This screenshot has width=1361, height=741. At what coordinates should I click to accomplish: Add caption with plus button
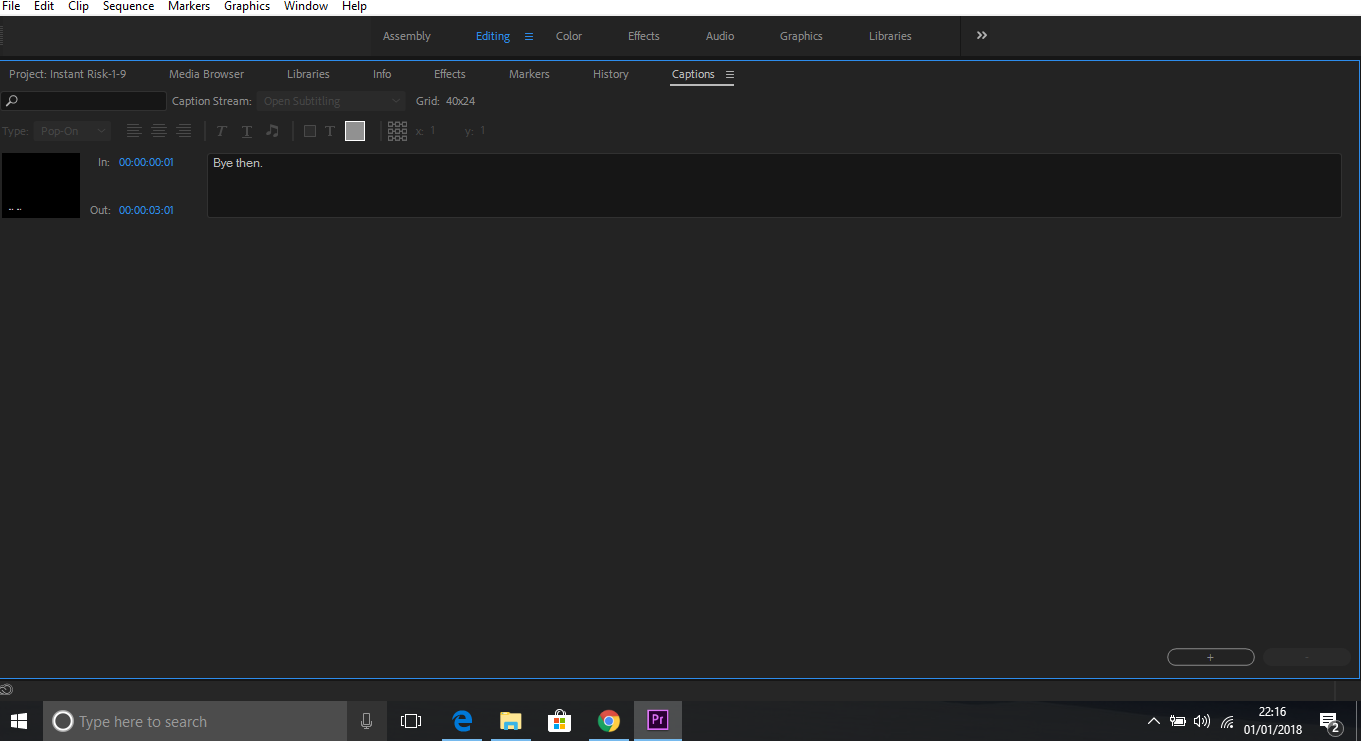click(1210, 657)
